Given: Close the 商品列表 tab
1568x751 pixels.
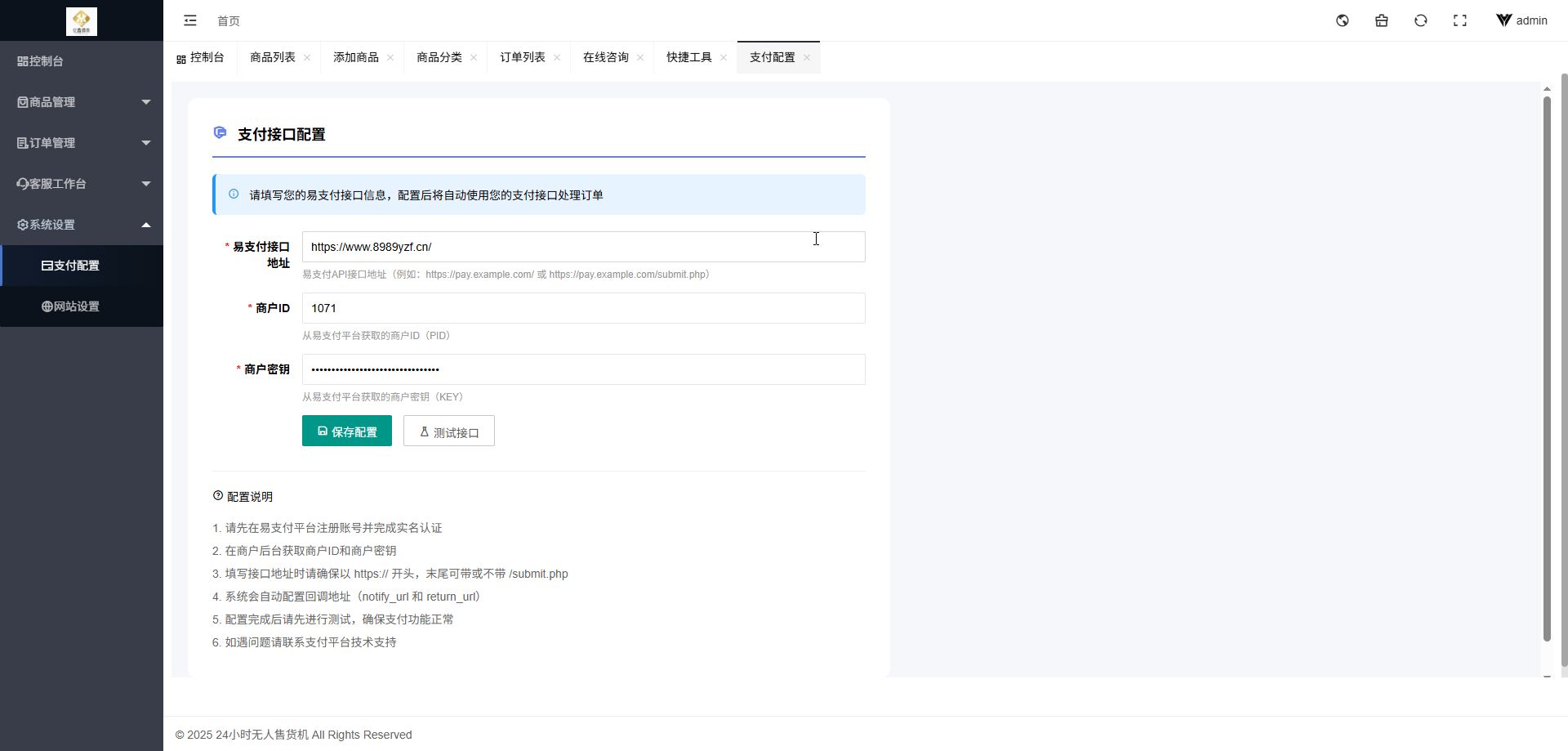Looking at the screenshot, I should pyautogui.click(x=307, y=57).
